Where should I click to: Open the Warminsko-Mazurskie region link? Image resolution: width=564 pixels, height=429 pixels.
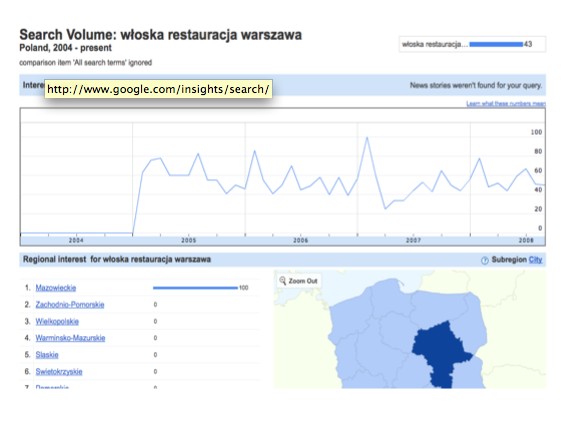(70, 338)
